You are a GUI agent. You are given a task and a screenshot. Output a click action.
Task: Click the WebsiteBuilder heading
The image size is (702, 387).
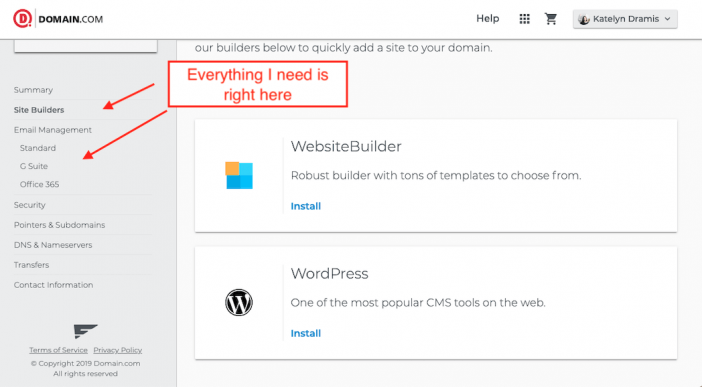(346, 146)
